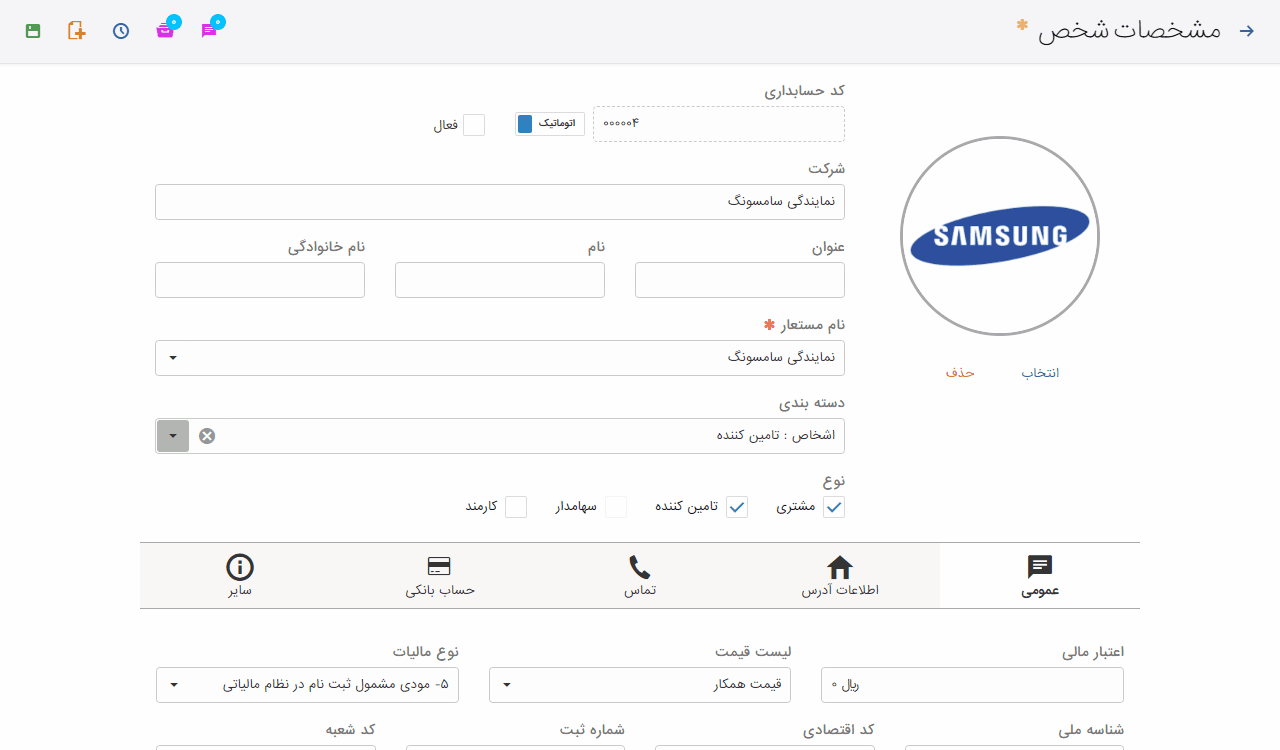This screenshot has width=1280, height=750.
Task: Open the دسته بندی dropdown button
Action: 173,436
